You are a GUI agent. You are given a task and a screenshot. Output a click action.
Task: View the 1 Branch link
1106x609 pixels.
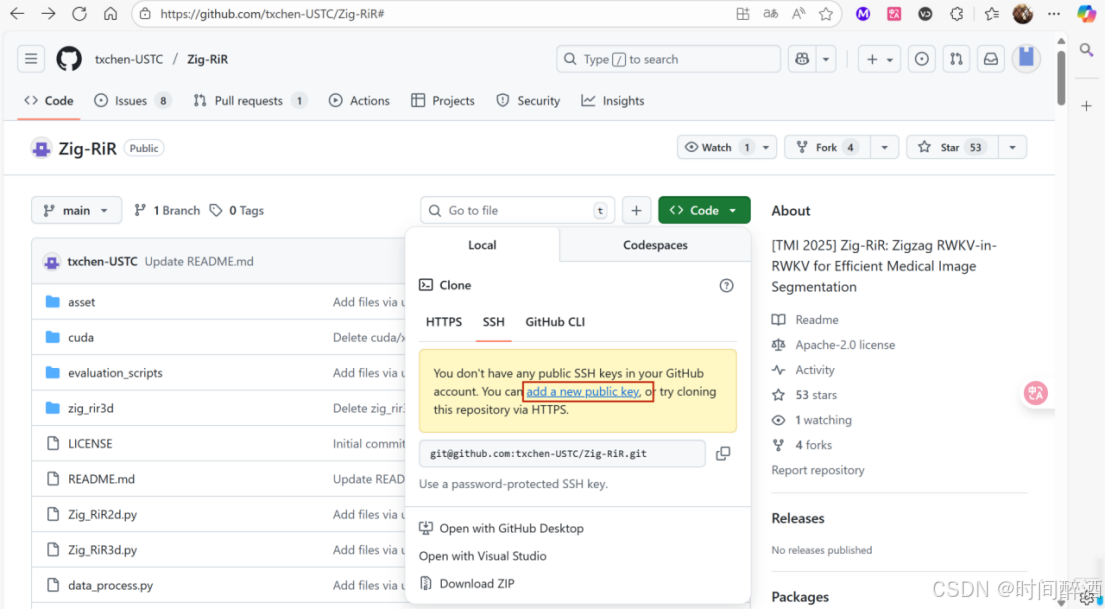click(x=167, y=210)
